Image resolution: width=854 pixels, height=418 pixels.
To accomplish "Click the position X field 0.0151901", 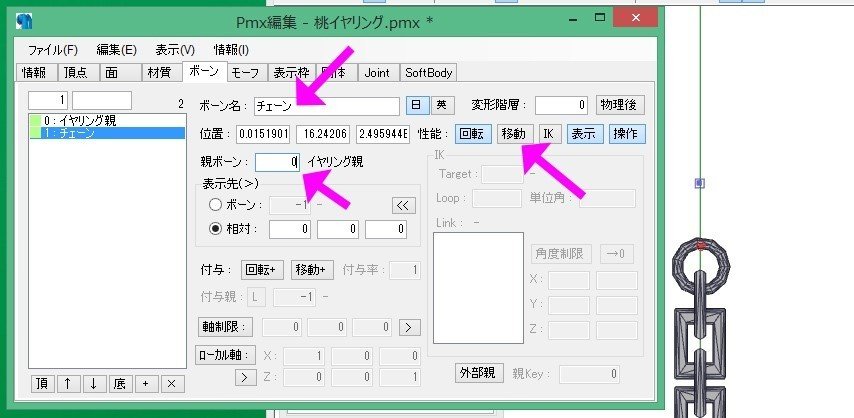I will tap(264, 134).
